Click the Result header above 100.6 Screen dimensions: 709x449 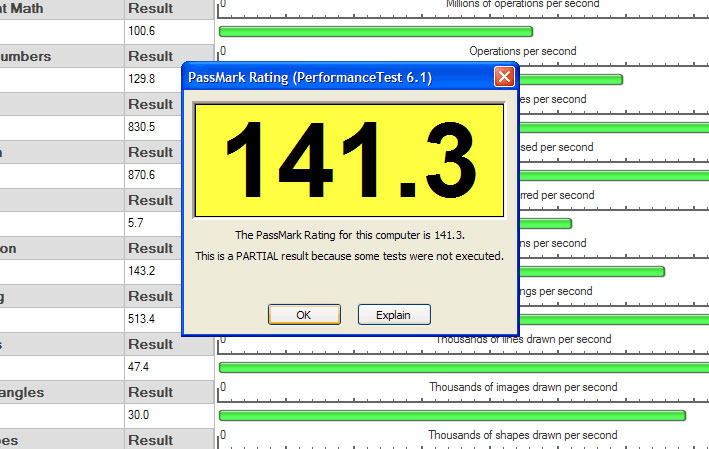click(151, 8)
